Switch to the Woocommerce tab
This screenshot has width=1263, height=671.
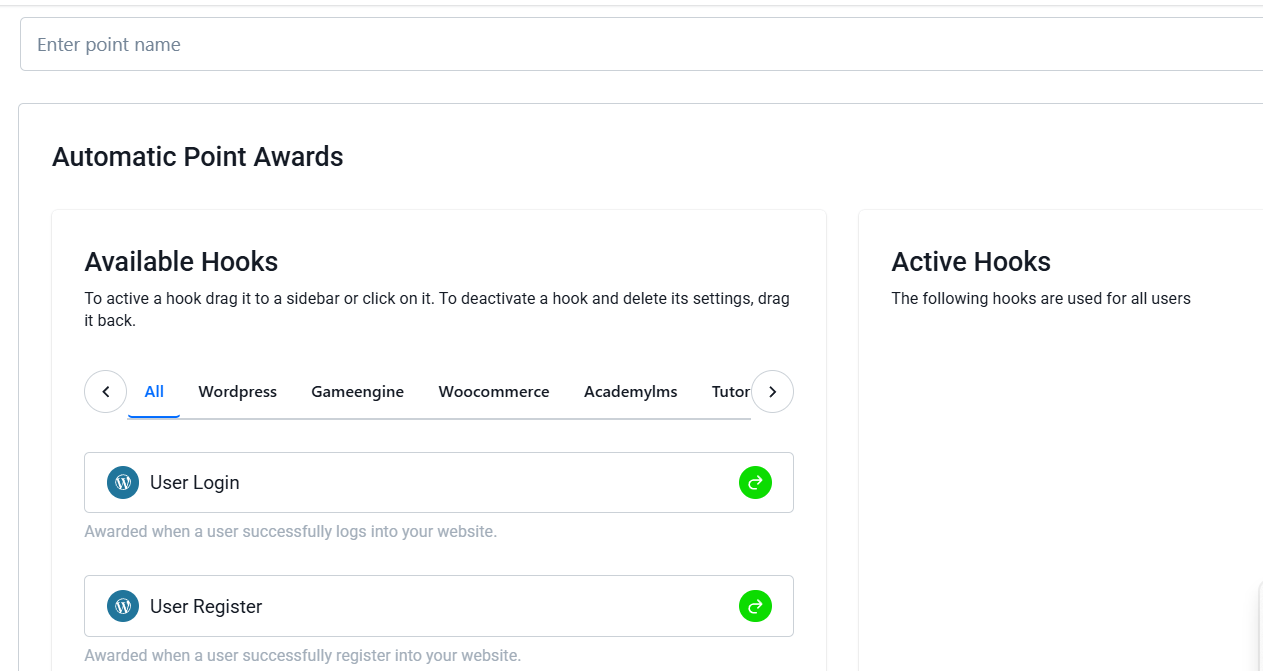click(494, 392)
